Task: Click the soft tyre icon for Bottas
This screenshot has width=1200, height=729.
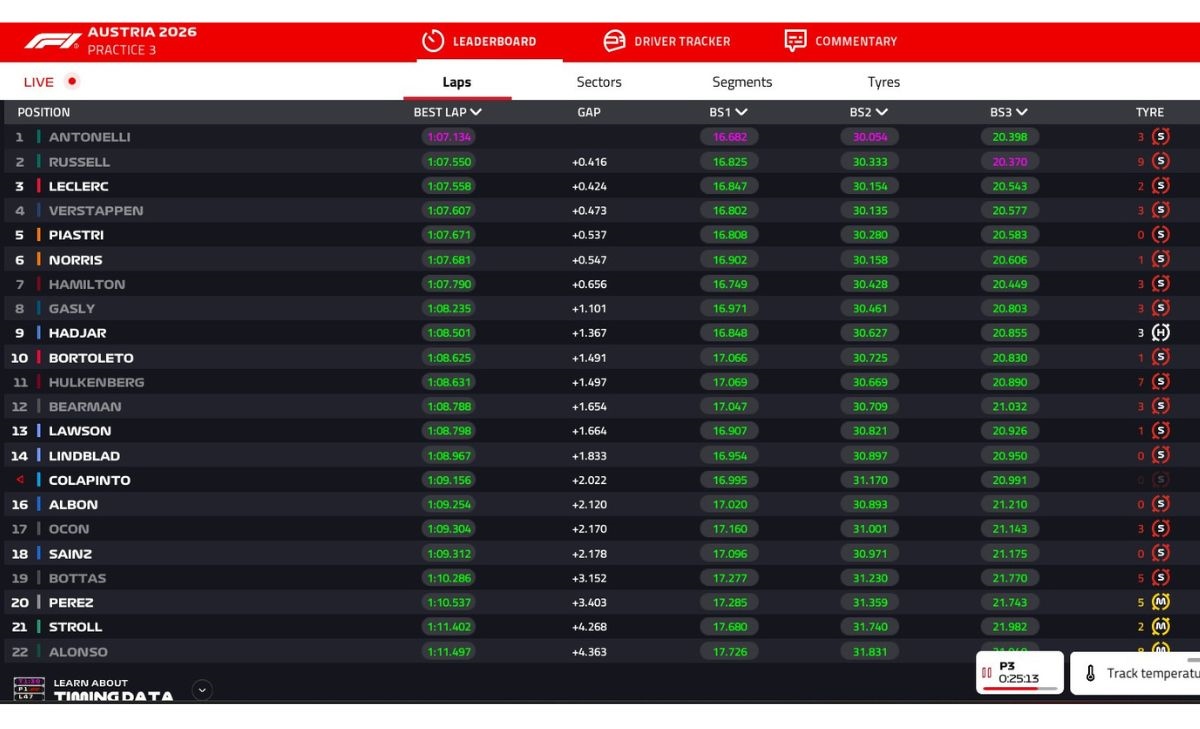Action: pyautogui.click(x=1160, y=578)
